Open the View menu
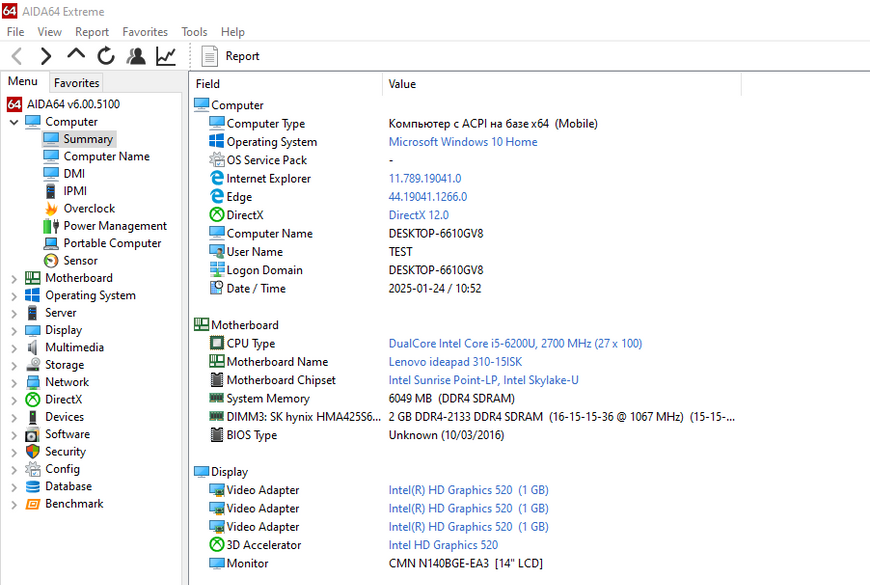This screenshot has height=585, width=870. (x=49, y=32)
